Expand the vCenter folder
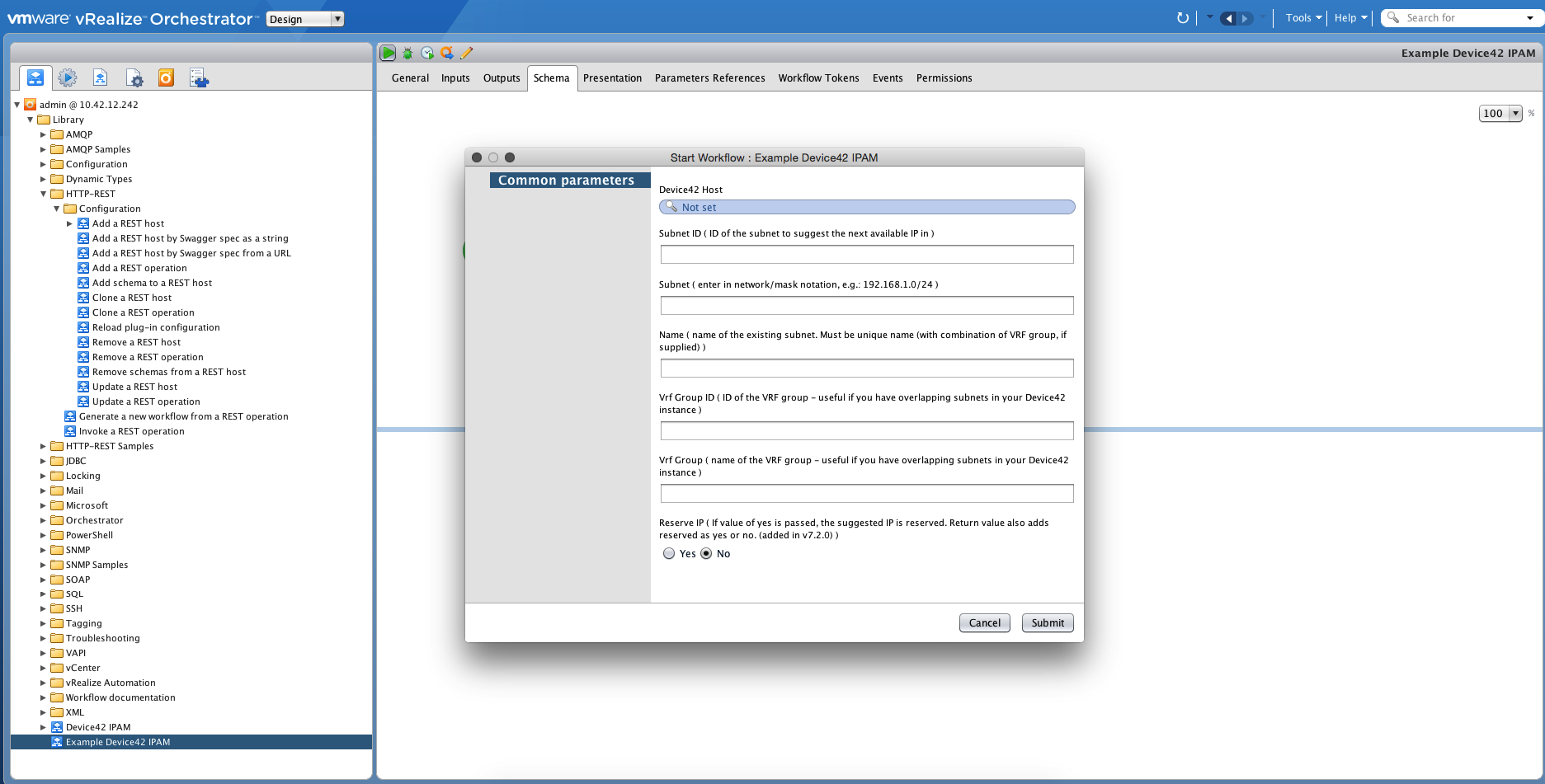Screen dimensions: 1545x784 coord(44,668)
